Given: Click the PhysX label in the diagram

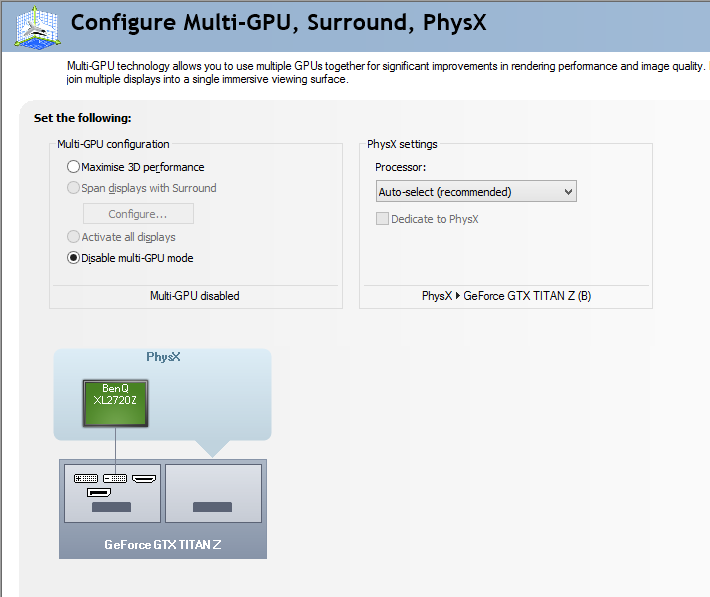Looking at the screenshot, I should (x=163, y=357).
